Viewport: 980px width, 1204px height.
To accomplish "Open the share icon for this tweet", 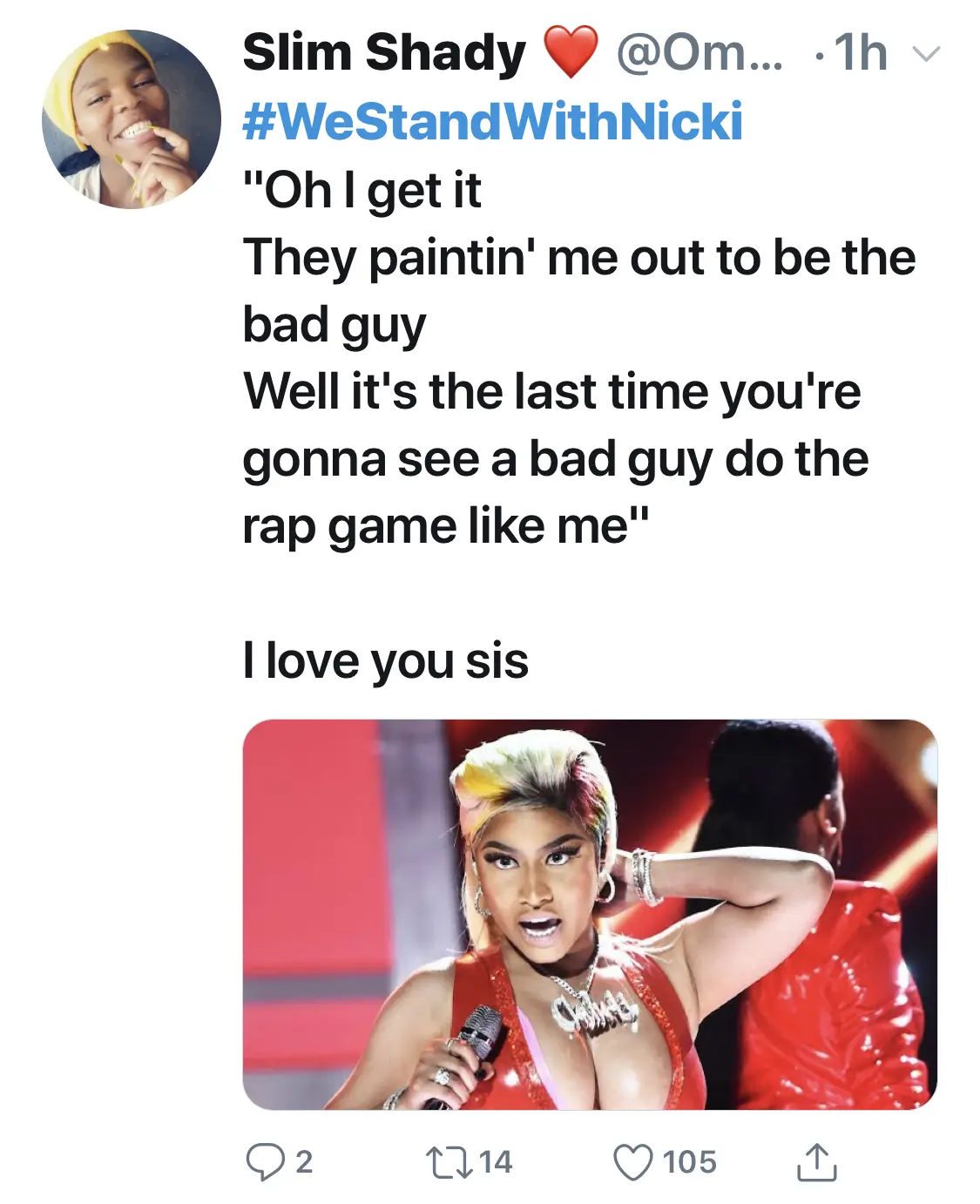I will [816, 1161].
